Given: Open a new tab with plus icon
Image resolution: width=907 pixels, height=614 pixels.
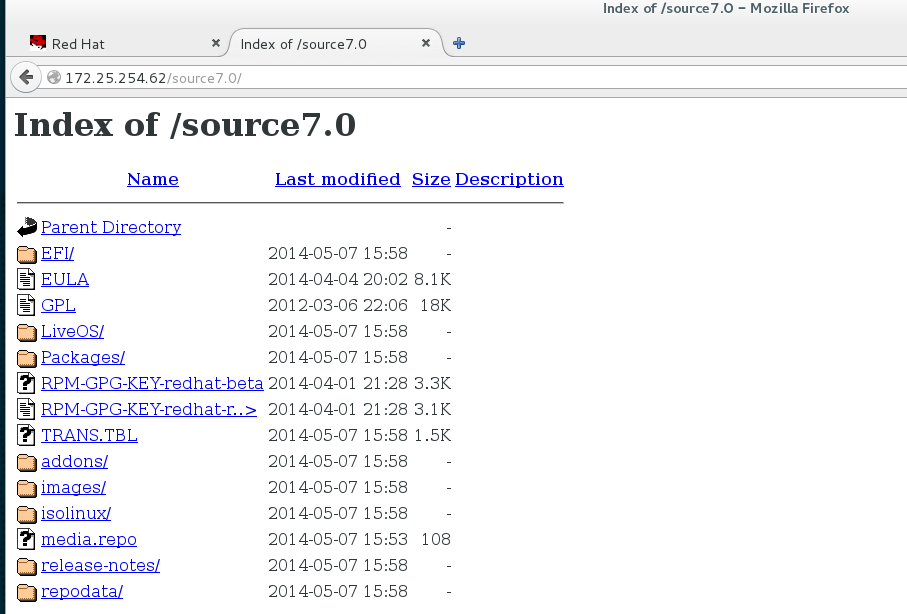Looking at the screenshot, I should (459, 43).
